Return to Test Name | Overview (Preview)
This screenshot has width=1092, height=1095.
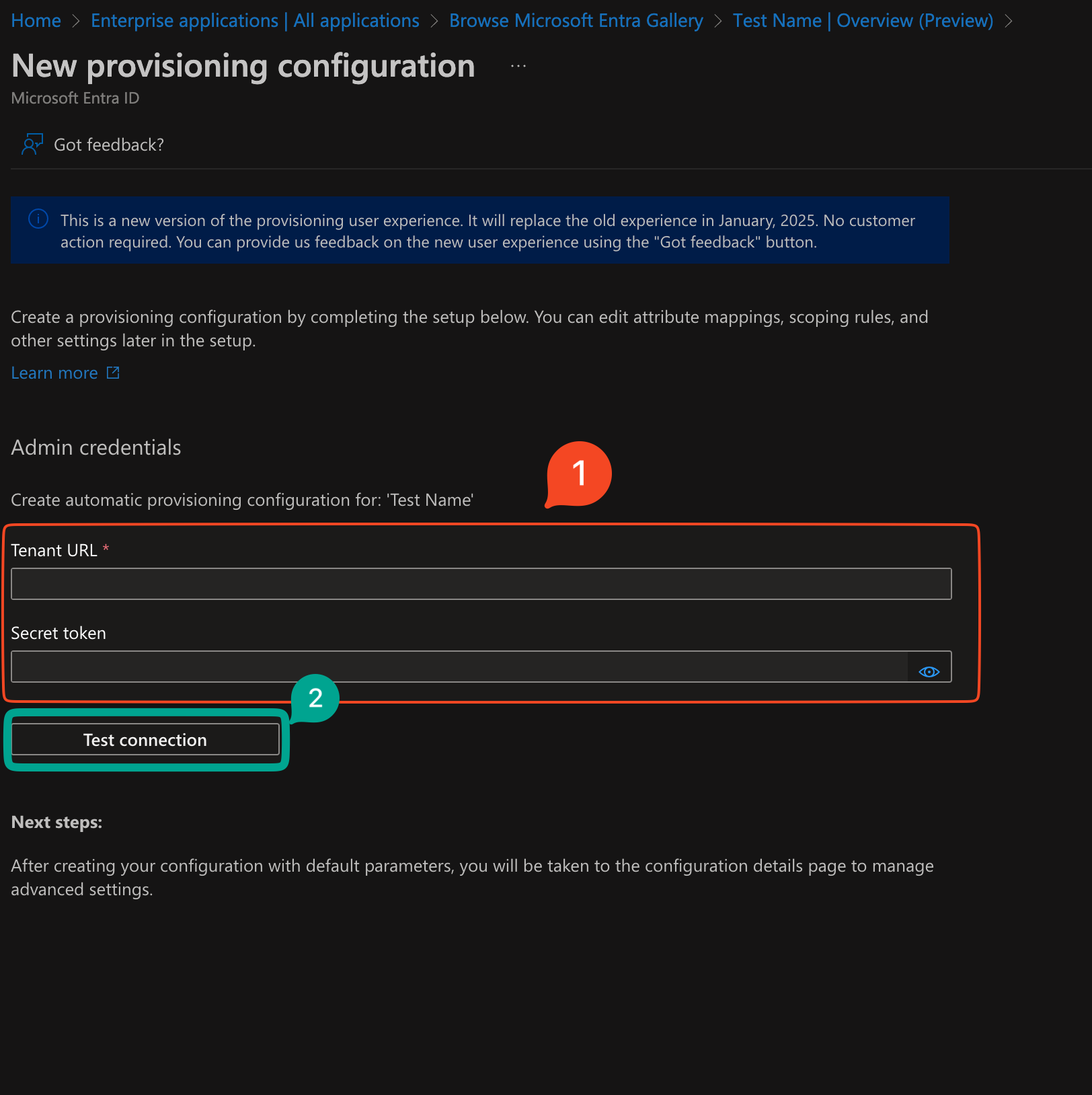[x=863, y=21]
